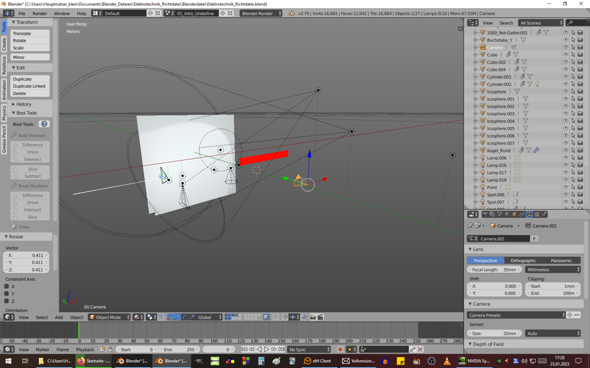Viewport: 590px width, 368px height.
Task: Open the pivot point selector icon
Action: [151, 317]
